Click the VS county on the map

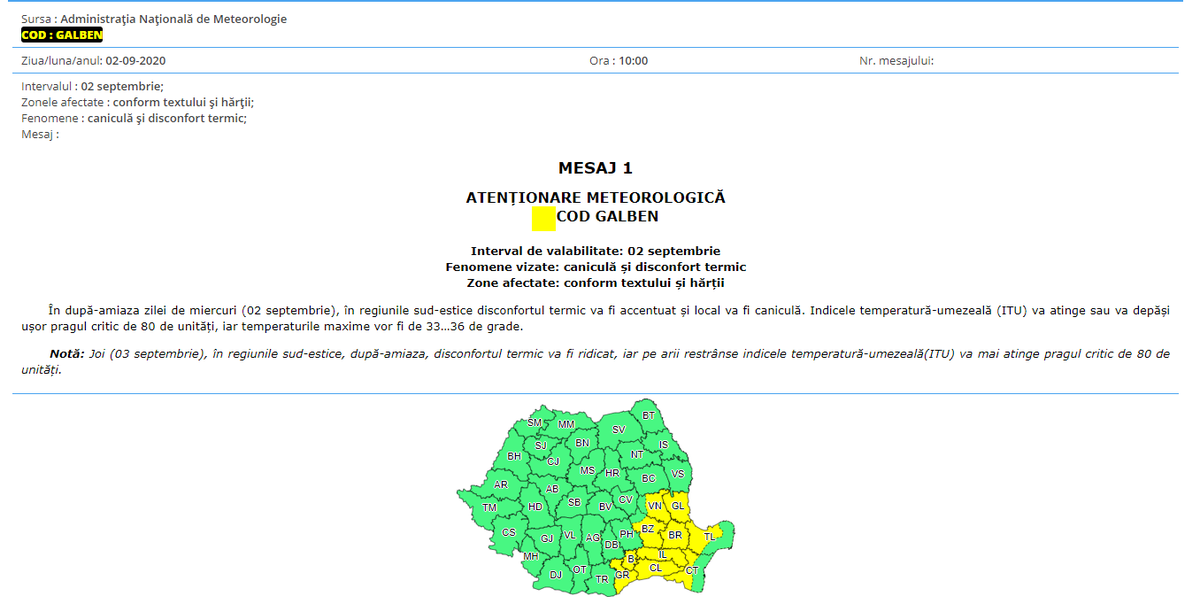678,474
